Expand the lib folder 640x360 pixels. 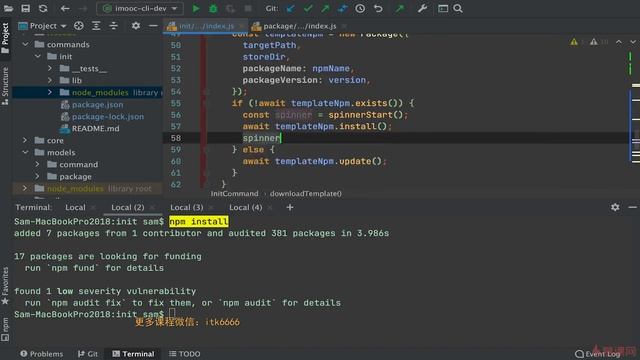coord(50,80)
